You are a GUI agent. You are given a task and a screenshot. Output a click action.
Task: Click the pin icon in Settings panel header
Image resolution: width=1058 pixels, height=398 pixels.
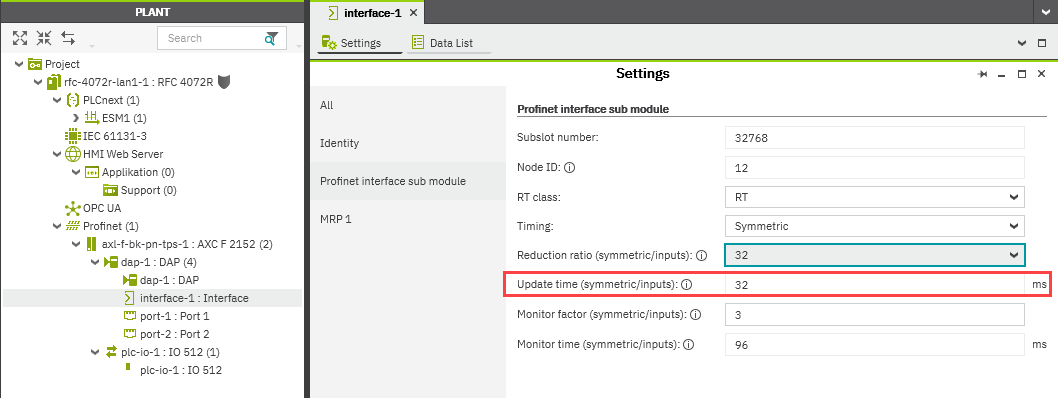point(982,74)
